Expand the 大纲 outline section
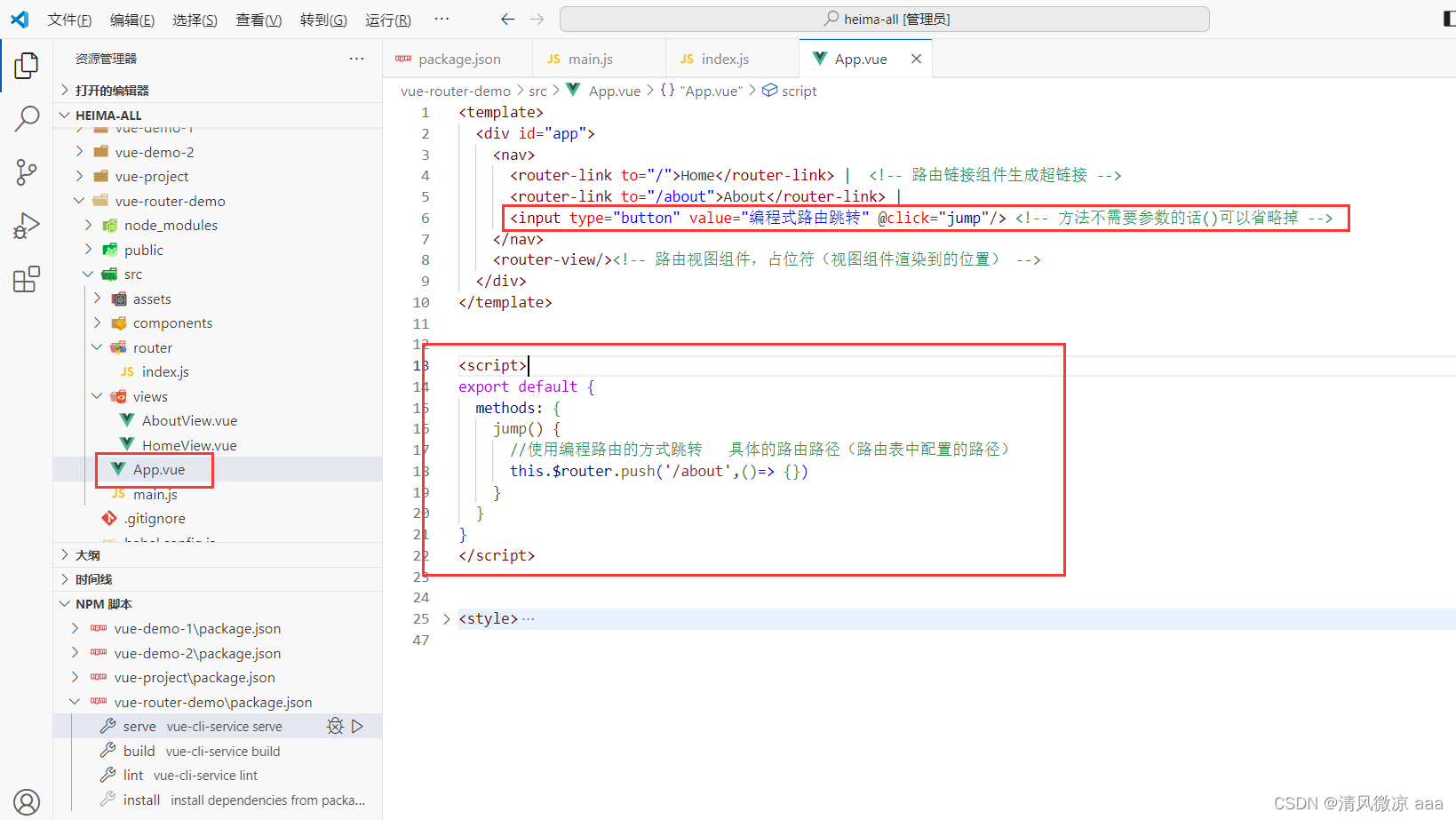Image resolution: width=1456 pixels, height=820 pixels. [x=218, y=555]
